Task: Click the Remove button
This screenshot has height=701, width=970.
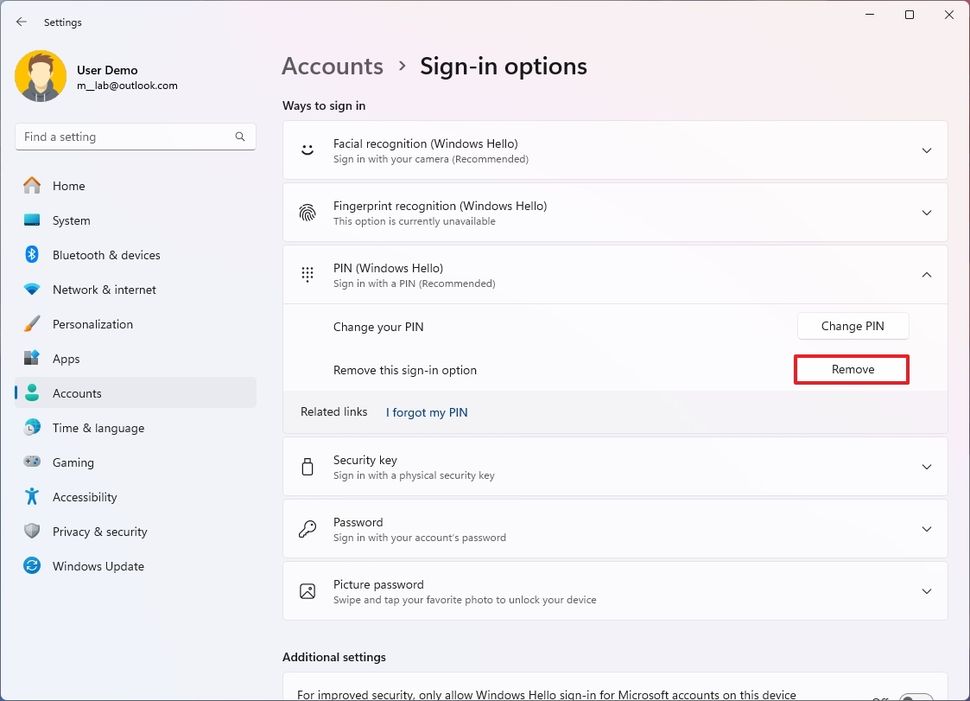Action: [851, 369]
